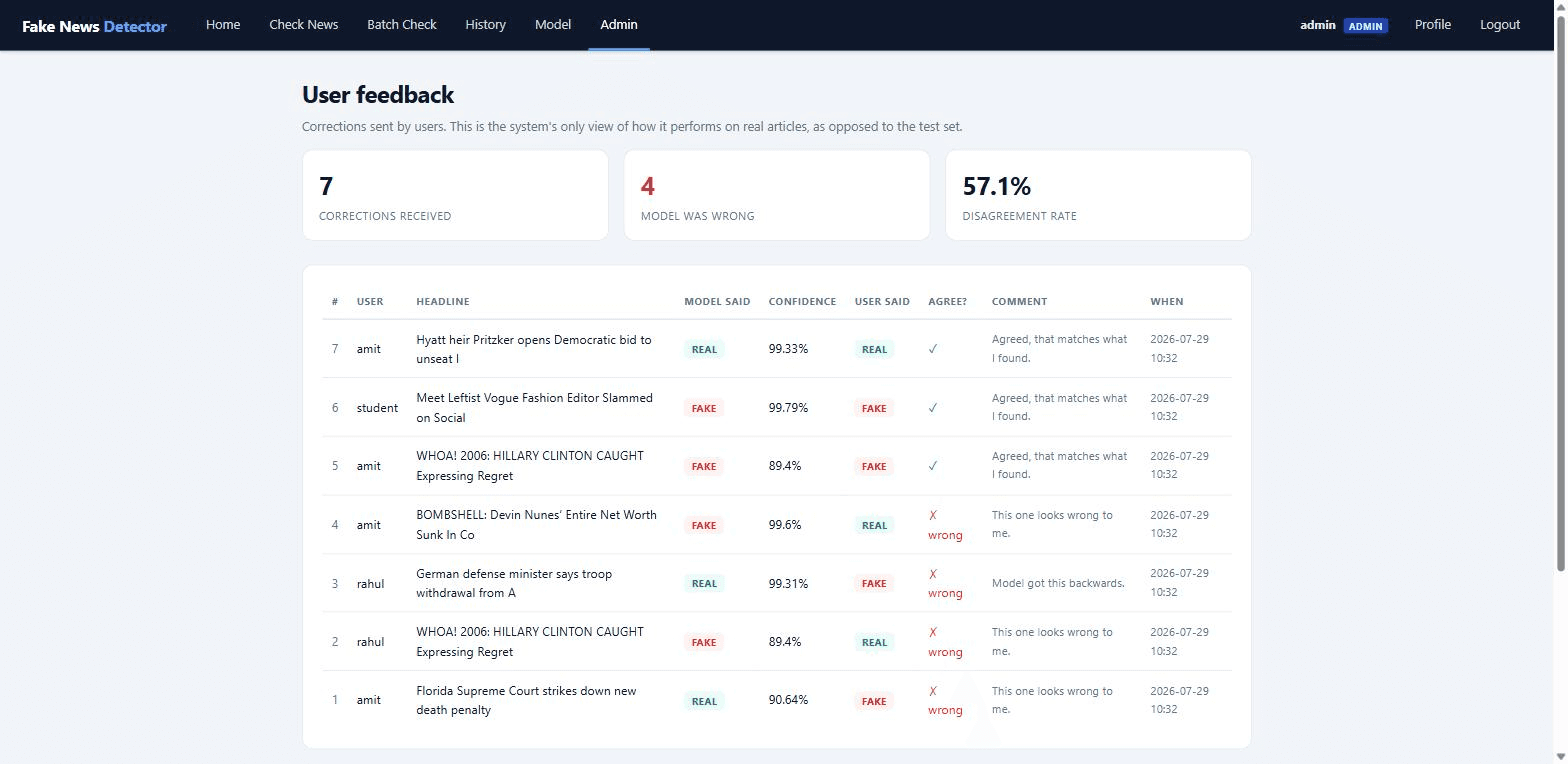This screenshot has height=764, width=1568.
Task: Click the user REAL badge in row 2
Action: 874,642
